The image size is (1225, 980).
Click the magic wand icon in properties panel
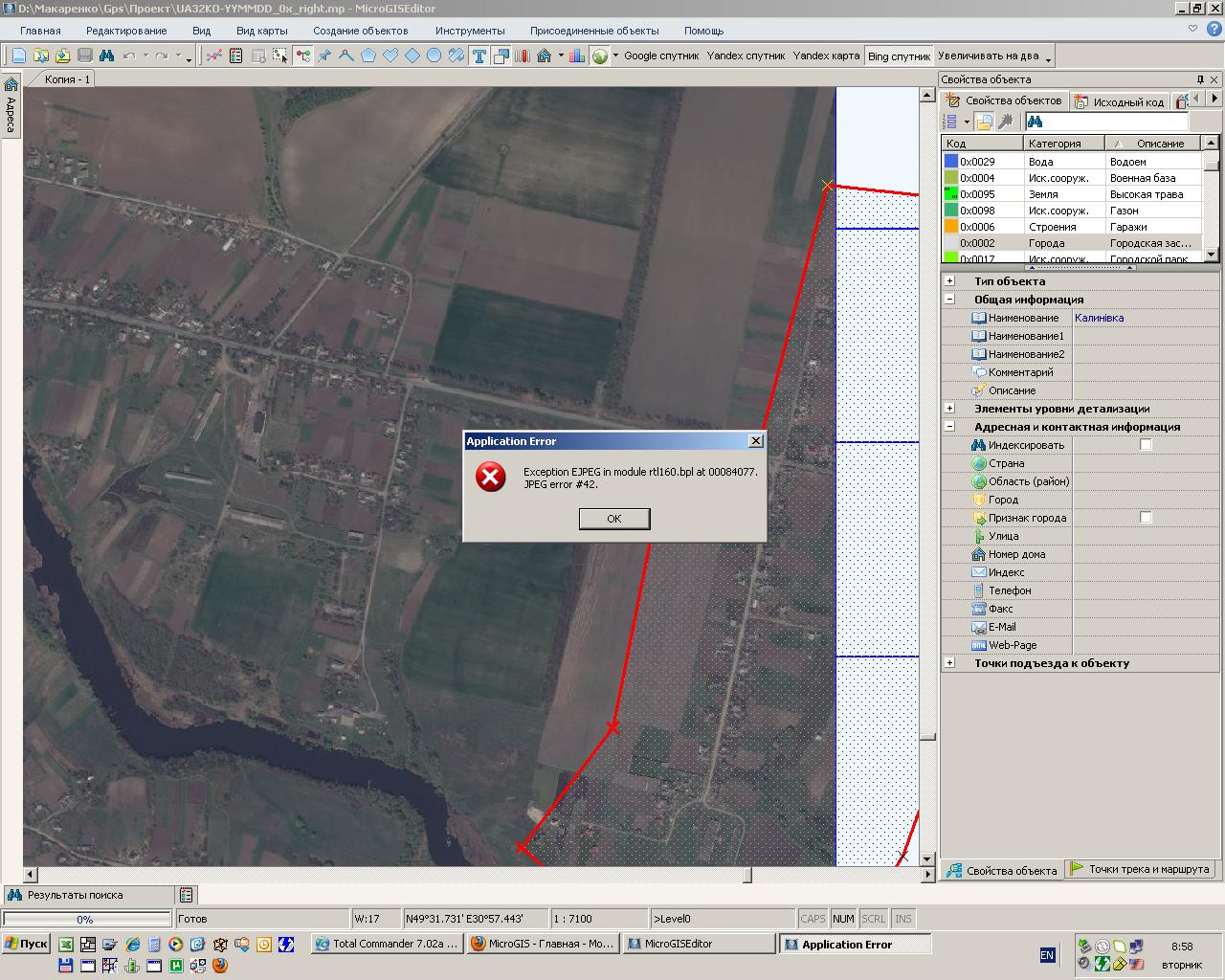(1005, 122)
